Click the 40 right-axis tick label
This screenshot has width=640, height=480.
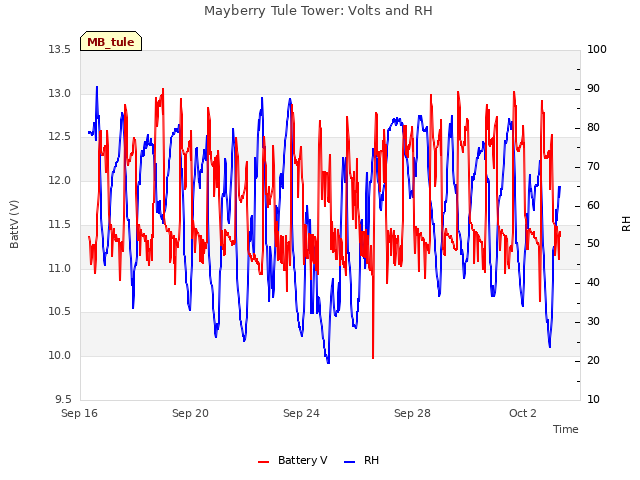593,282
